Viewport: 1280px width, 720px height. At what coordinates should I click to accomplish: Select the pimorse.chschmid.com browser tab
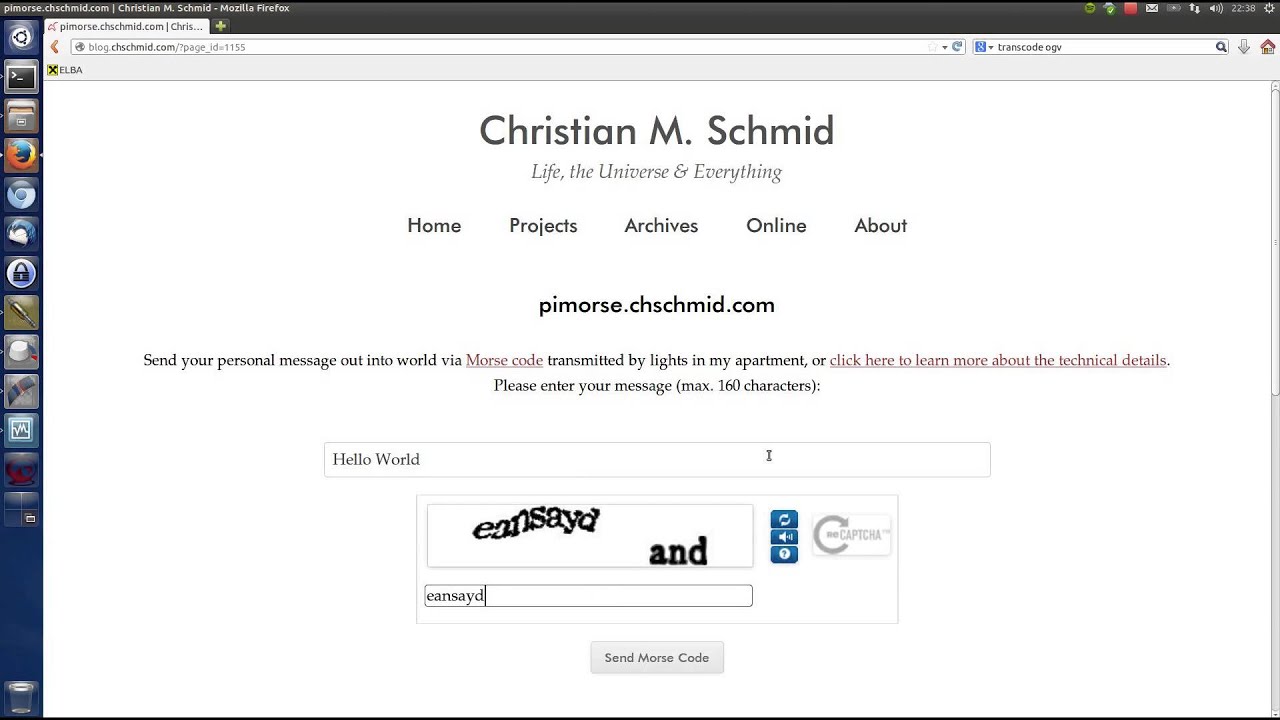(127, 26)
